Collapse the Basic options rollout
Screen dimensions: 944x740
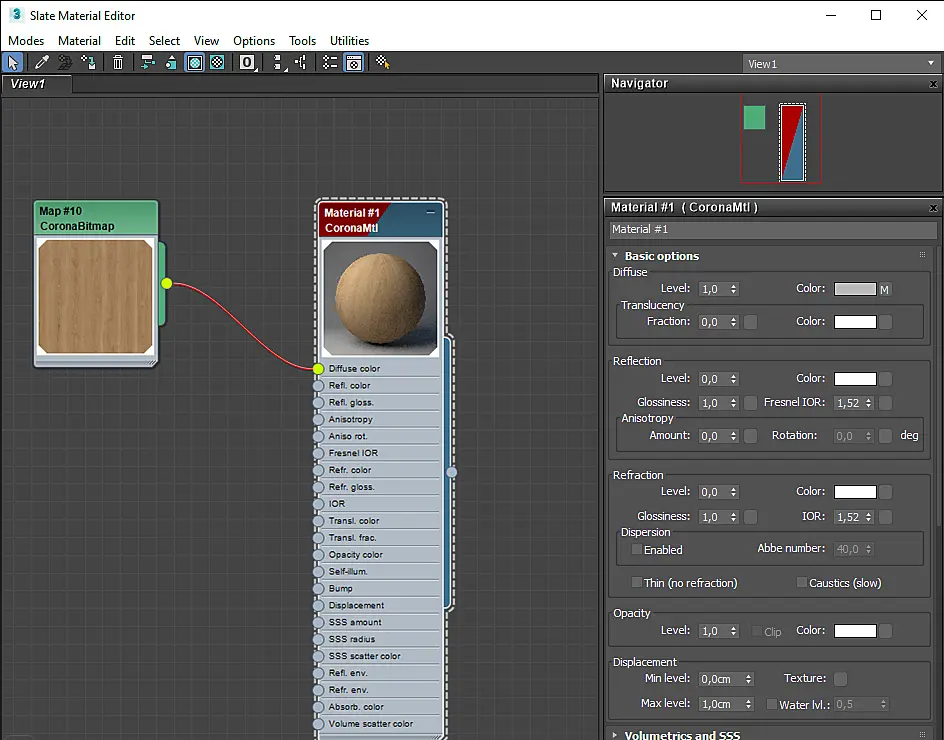coord(615,255)
